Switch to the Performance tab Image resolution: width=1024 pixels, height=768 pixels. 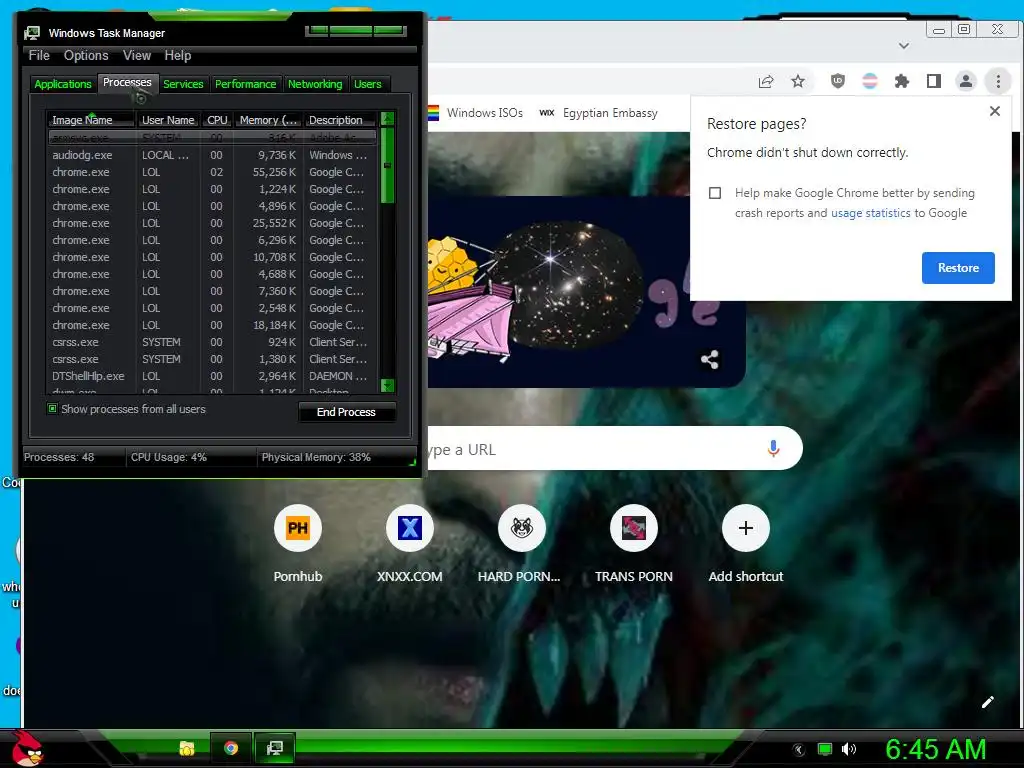(x=246, y=84)
